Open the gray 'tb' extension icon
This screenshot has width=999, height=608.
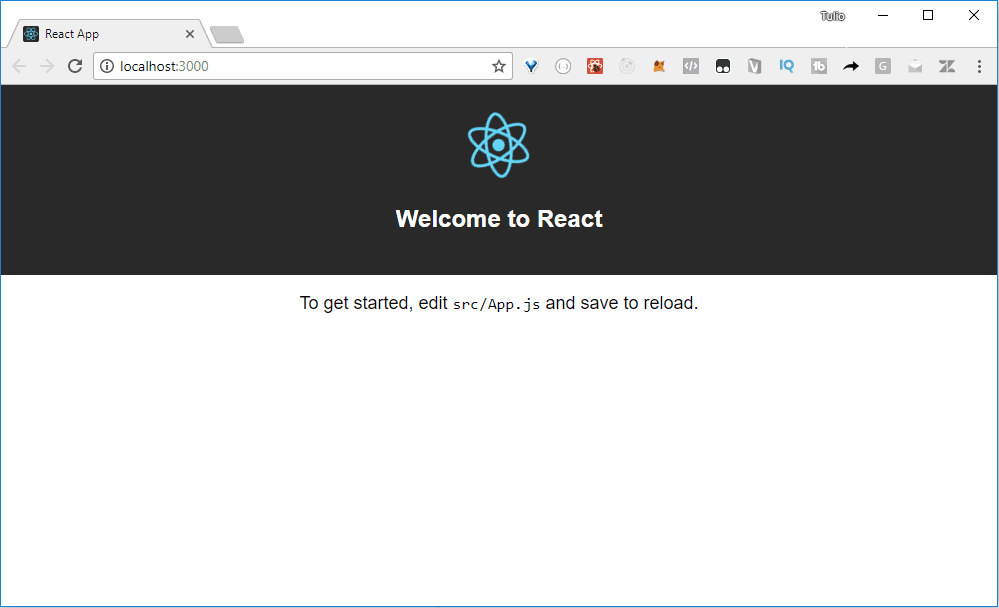pos(819,66)
